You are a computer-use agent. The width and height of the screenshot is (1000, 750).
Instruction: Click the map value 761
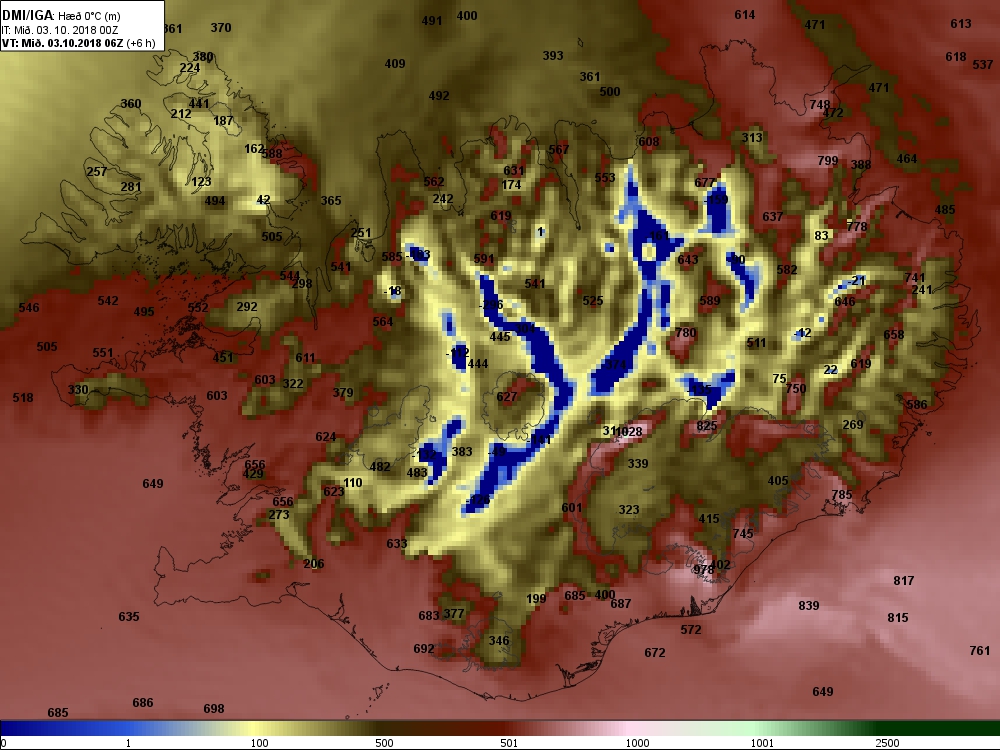pyautogui.click(x=980, y=651)
